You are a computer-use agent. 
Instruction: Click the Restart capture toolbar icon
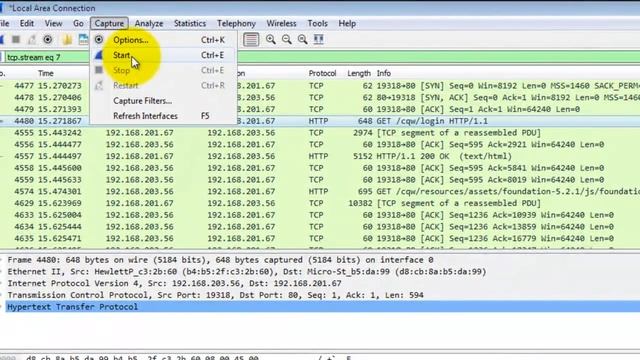pyautogui.click(x=32, y=39)
